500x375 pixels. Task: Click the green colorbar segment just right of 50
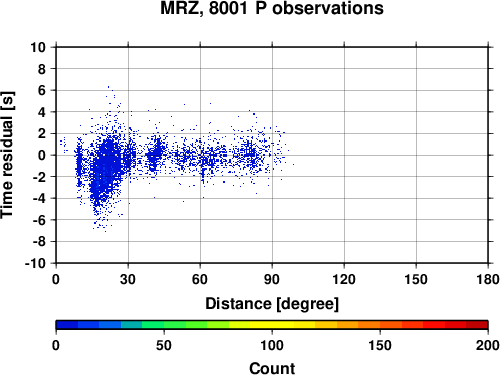pyautogui.click(x=175, y=325)
